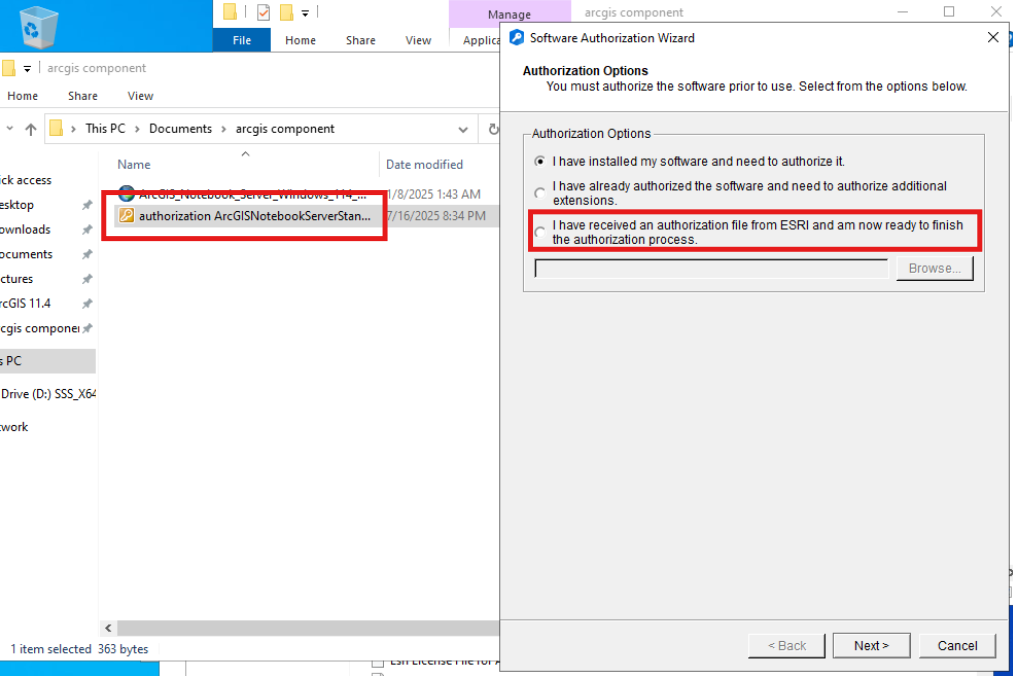The height and width of the screenshot is (676, 1013).
Task: Click the up arrow navigation icon
Action: 30,129
